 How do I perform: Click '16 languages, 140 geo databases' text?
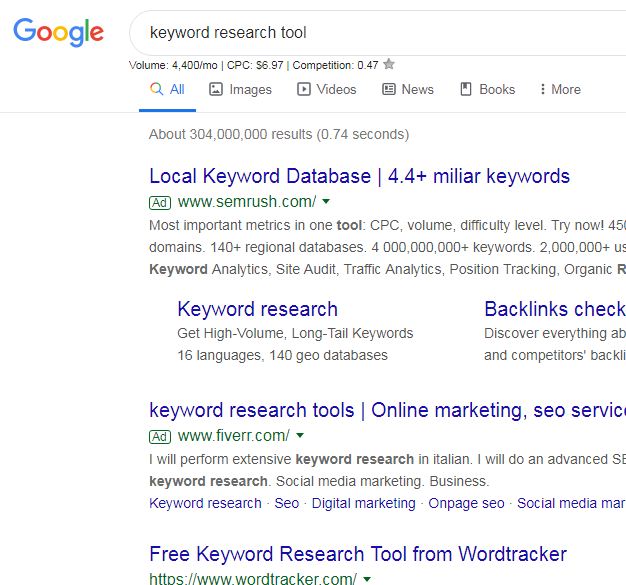(282, 355)
